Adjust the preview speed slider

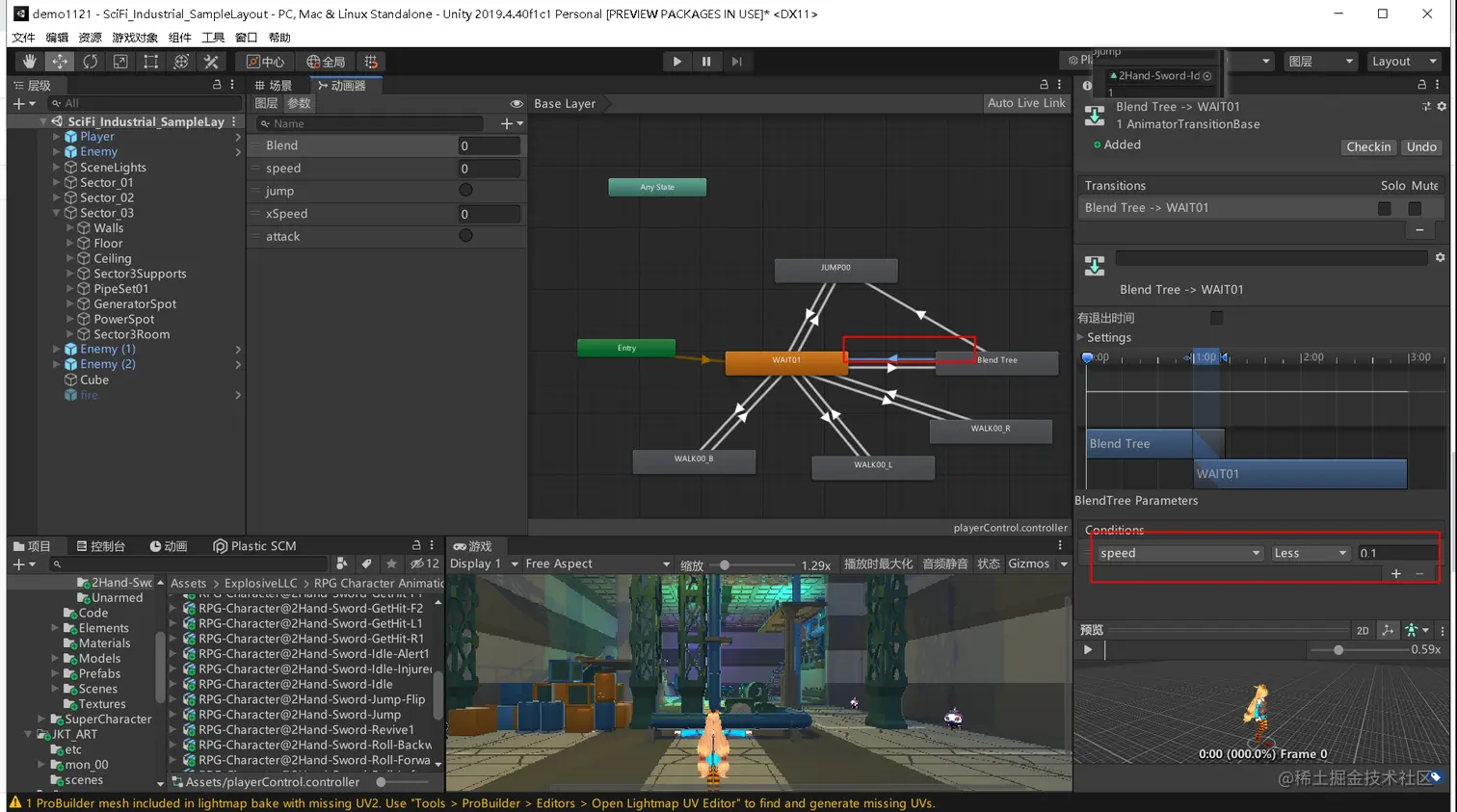[x=1338, y=650]
